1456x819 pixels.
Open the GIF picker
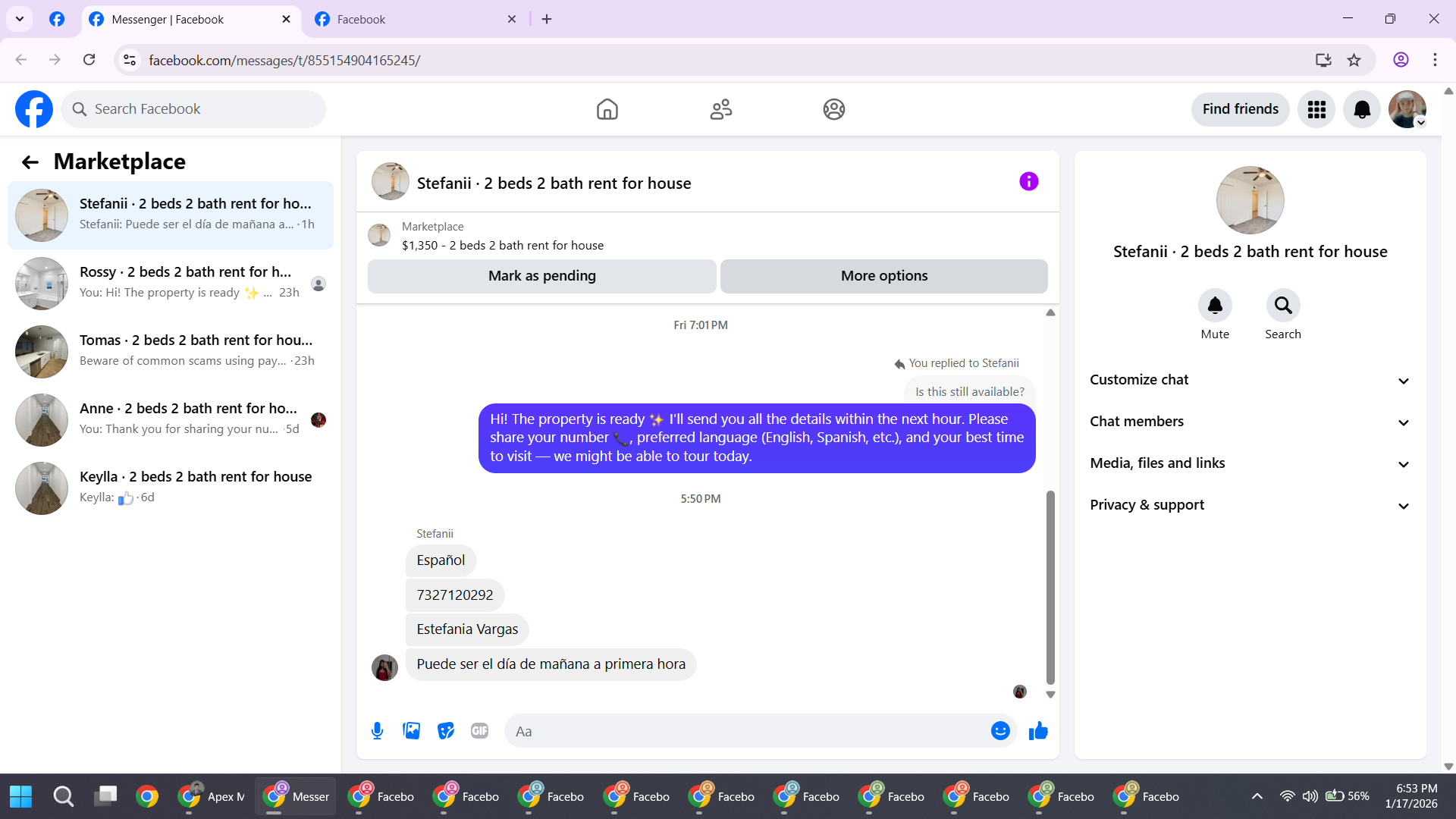tap(479, 731)
